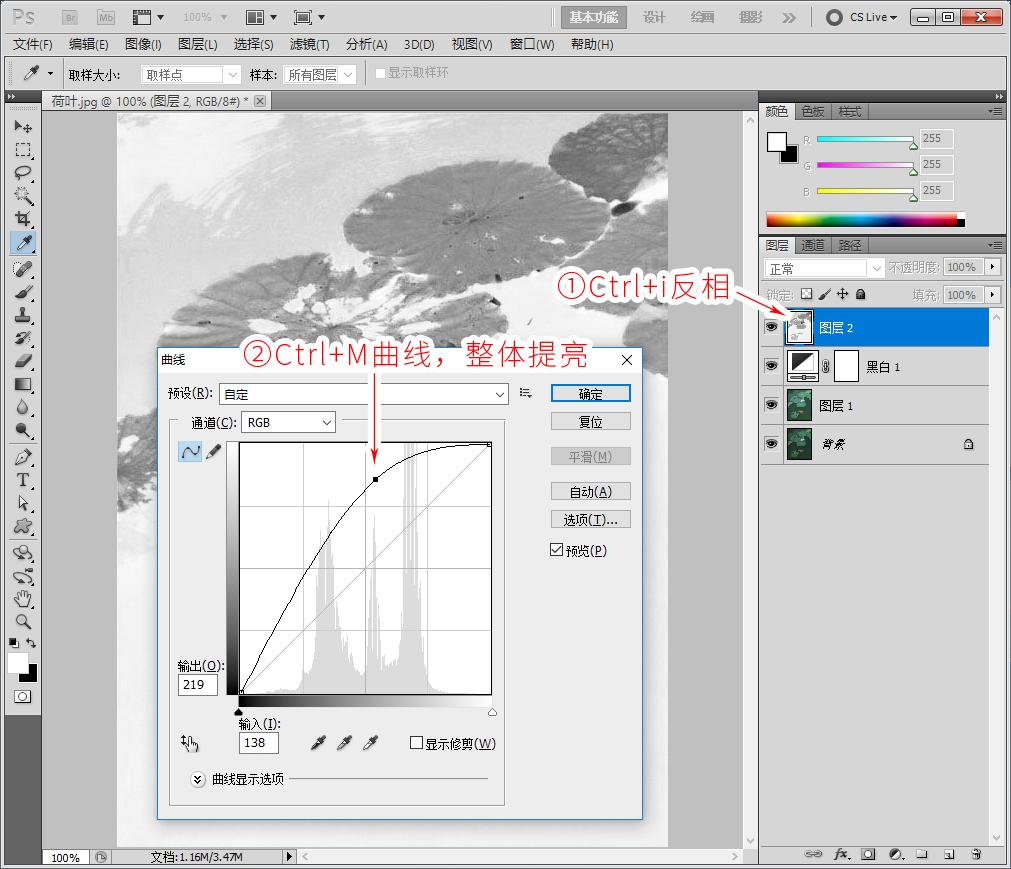The width and height of the screenshot is (1011, 869).
Task: Switch to the 色板 Swatches tab
Action: click(x=812, y=112)
